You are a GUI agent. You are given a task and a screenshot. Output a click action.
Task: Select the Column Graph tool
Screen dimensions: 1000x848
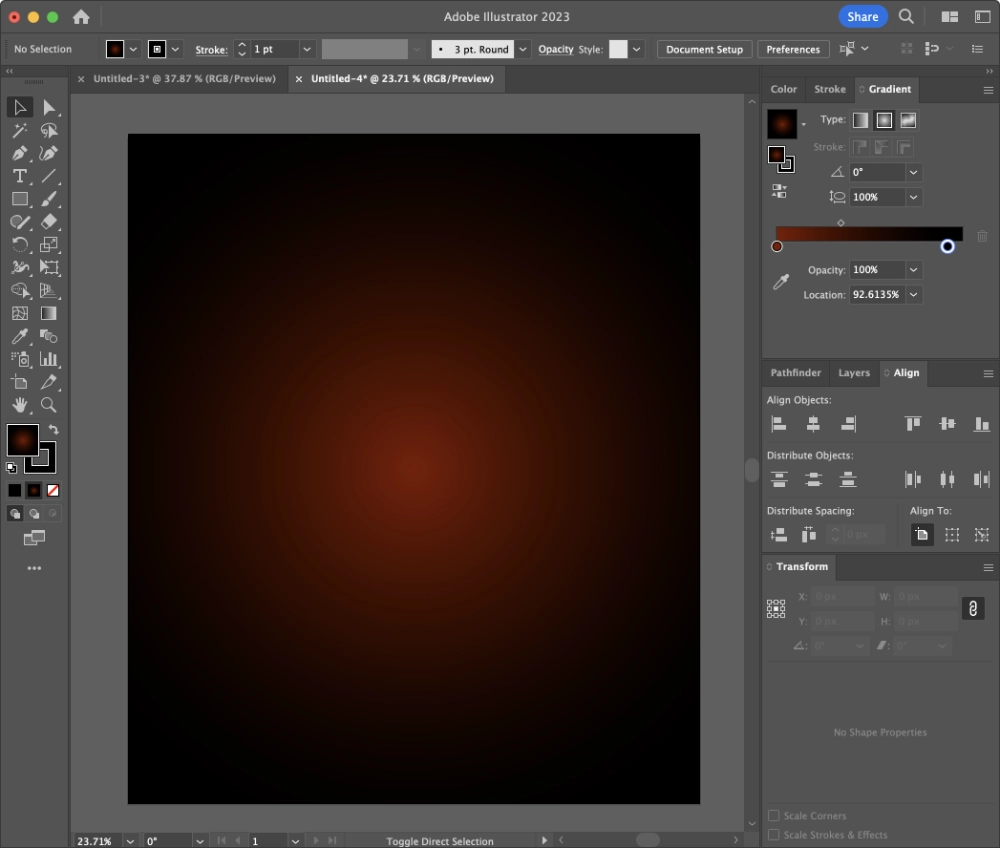(48, 360)
